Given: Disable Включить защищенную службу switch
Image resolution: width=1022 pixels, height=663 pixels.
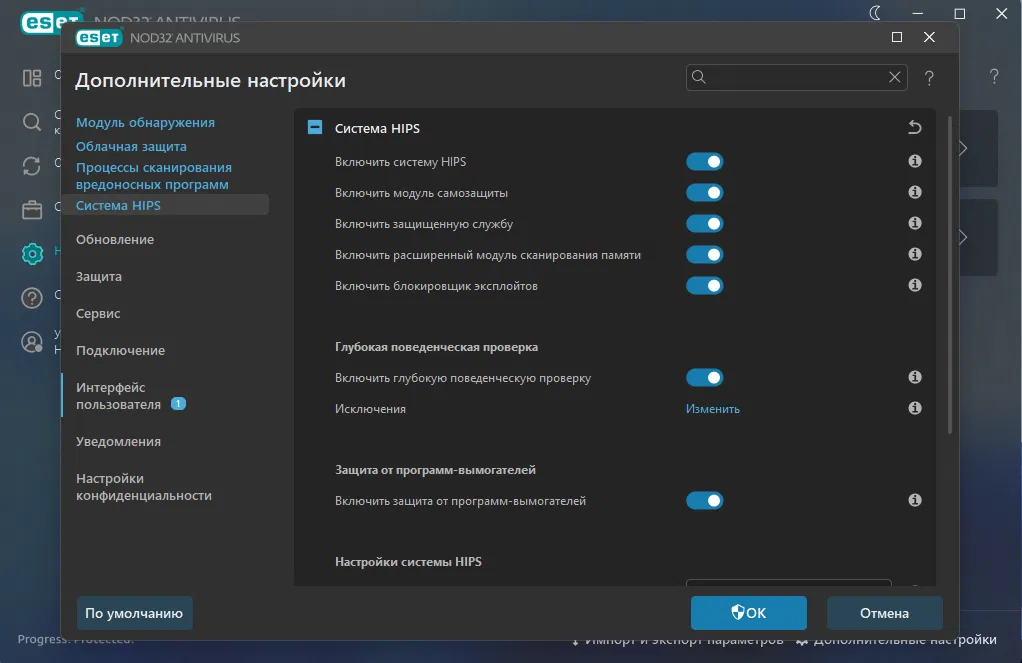Looking at the screenshot, I should (x=705, y=224).
